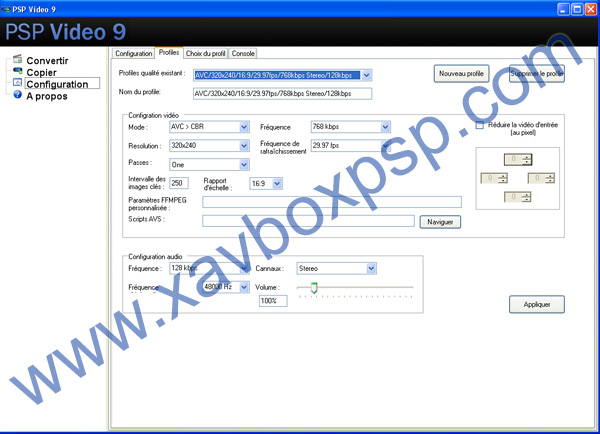
Task: Open the Copier section
Action: (x=41, y=72)
